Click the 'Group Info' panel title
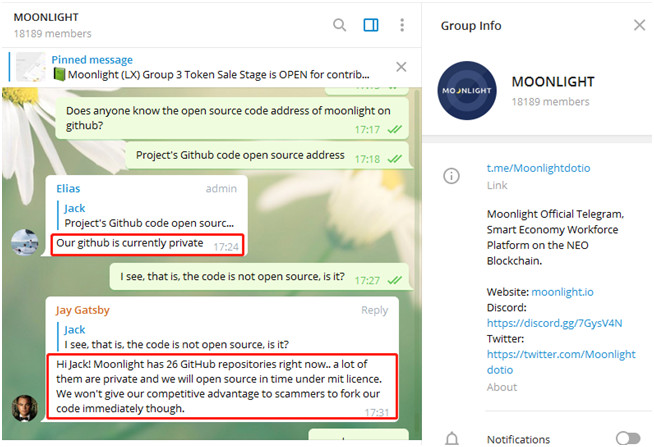 click(471, 26)
